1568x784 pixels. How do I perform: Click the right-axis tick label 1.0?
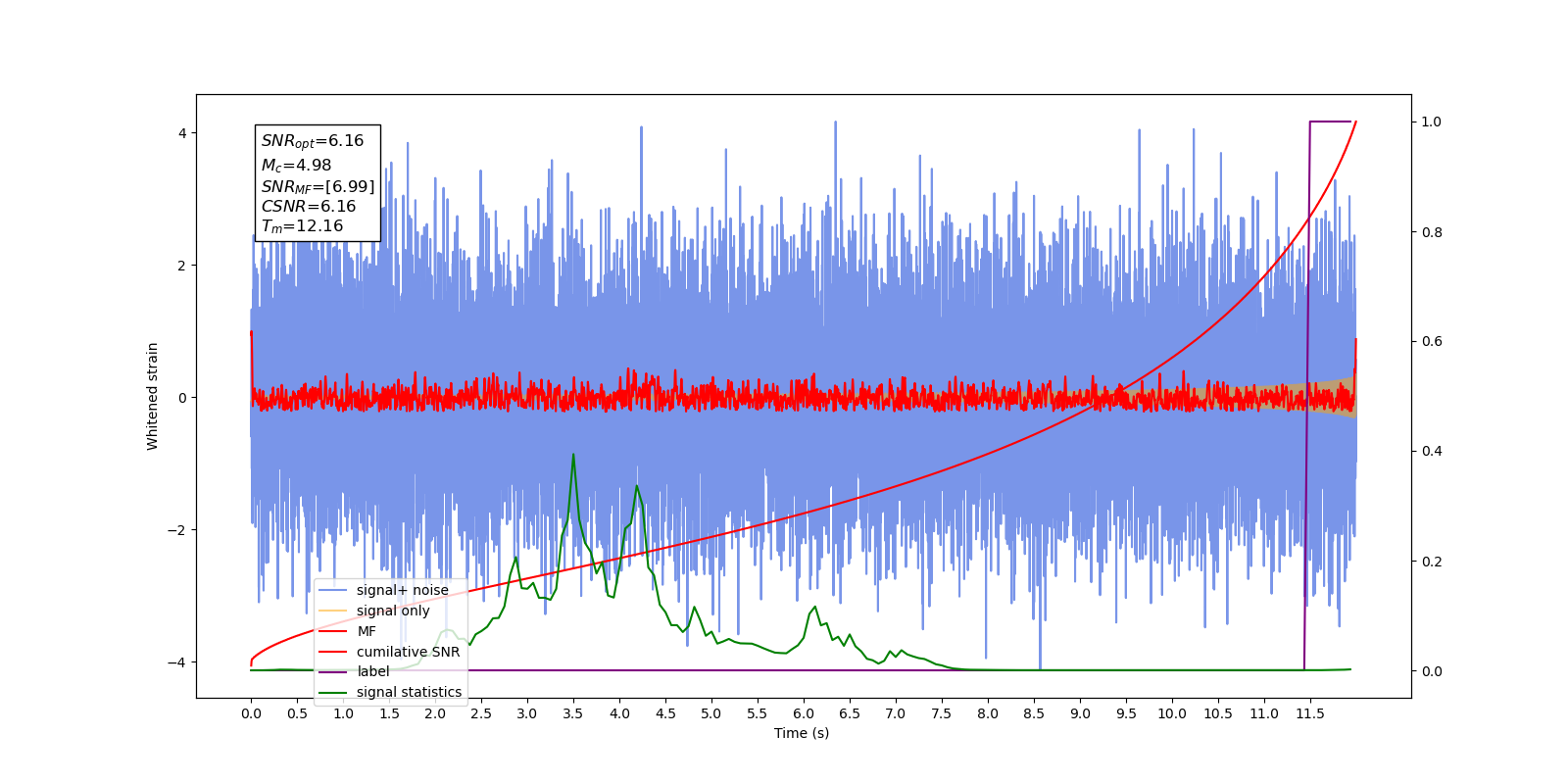1432,122
